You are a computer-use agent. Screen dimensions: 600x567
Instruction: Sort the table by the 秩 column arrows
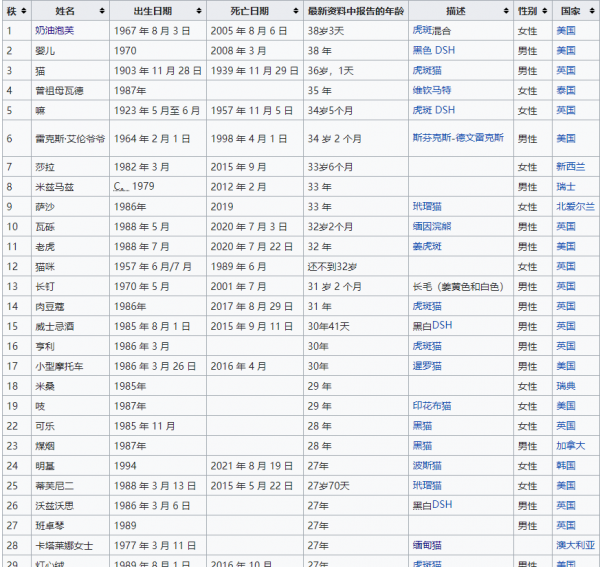click(x=24, y=11)
